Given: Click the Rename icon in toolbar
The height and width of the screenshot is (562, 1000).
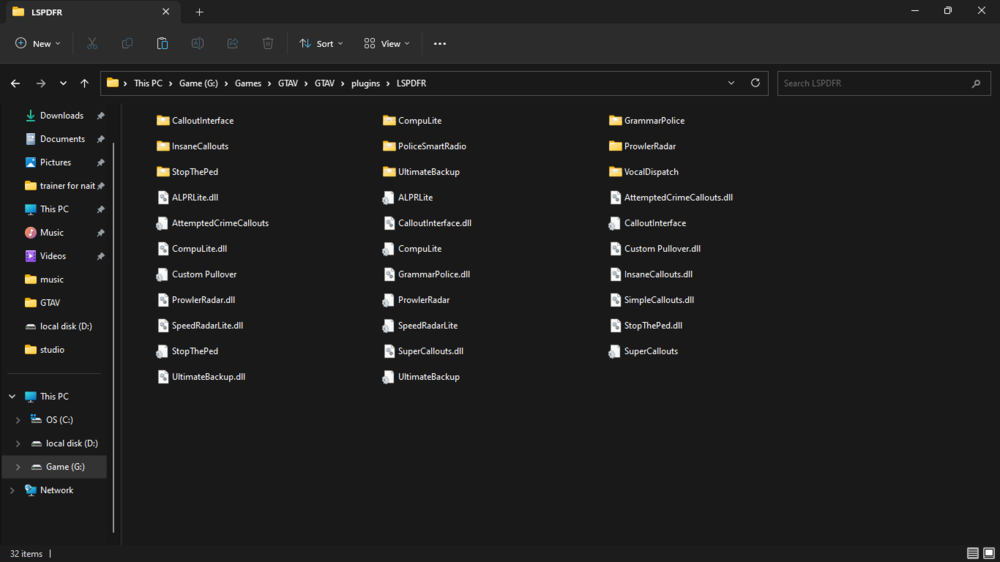Looking at the screenshot, I should point(198,43).
